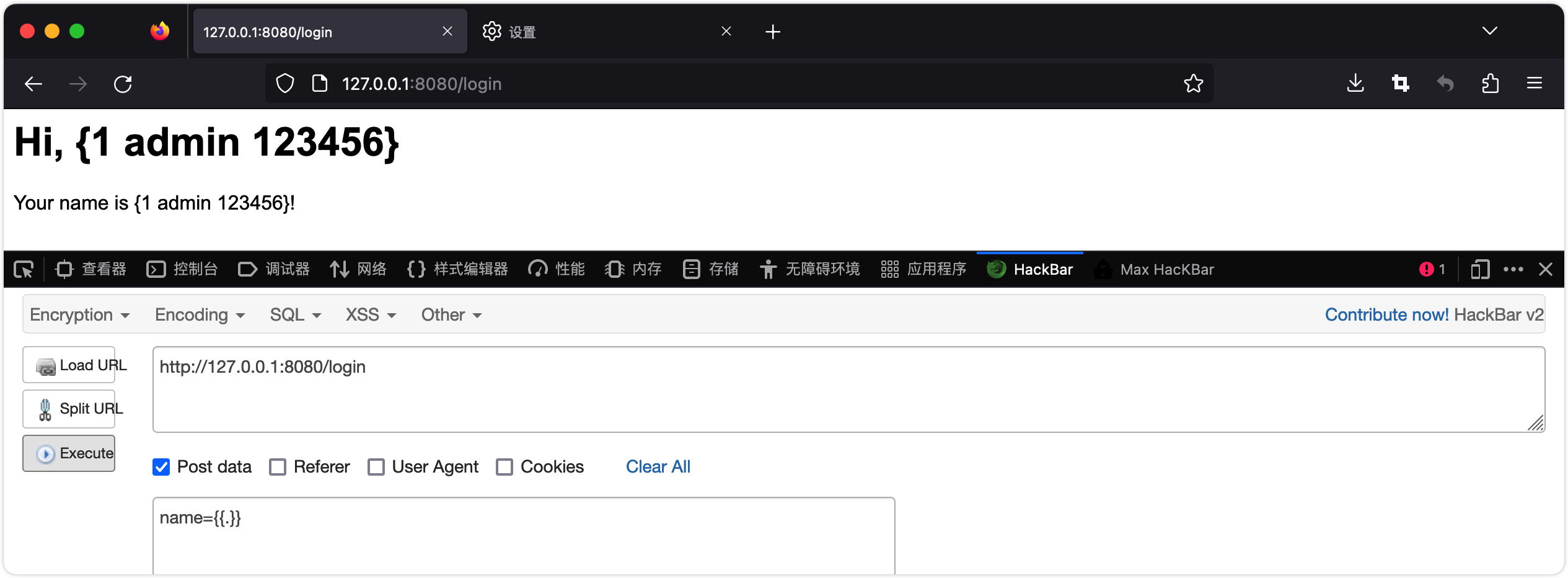Open the 网络 network devtools tab
1568x578 pixels.
(358, 269)
